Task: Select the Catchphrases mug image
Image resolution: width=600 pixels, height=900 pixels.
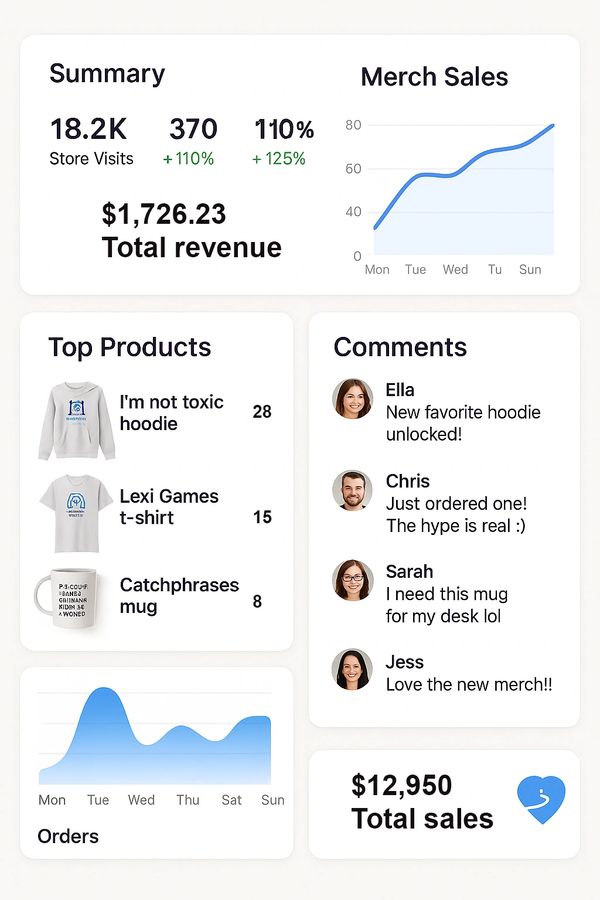Action: [70, 598]
